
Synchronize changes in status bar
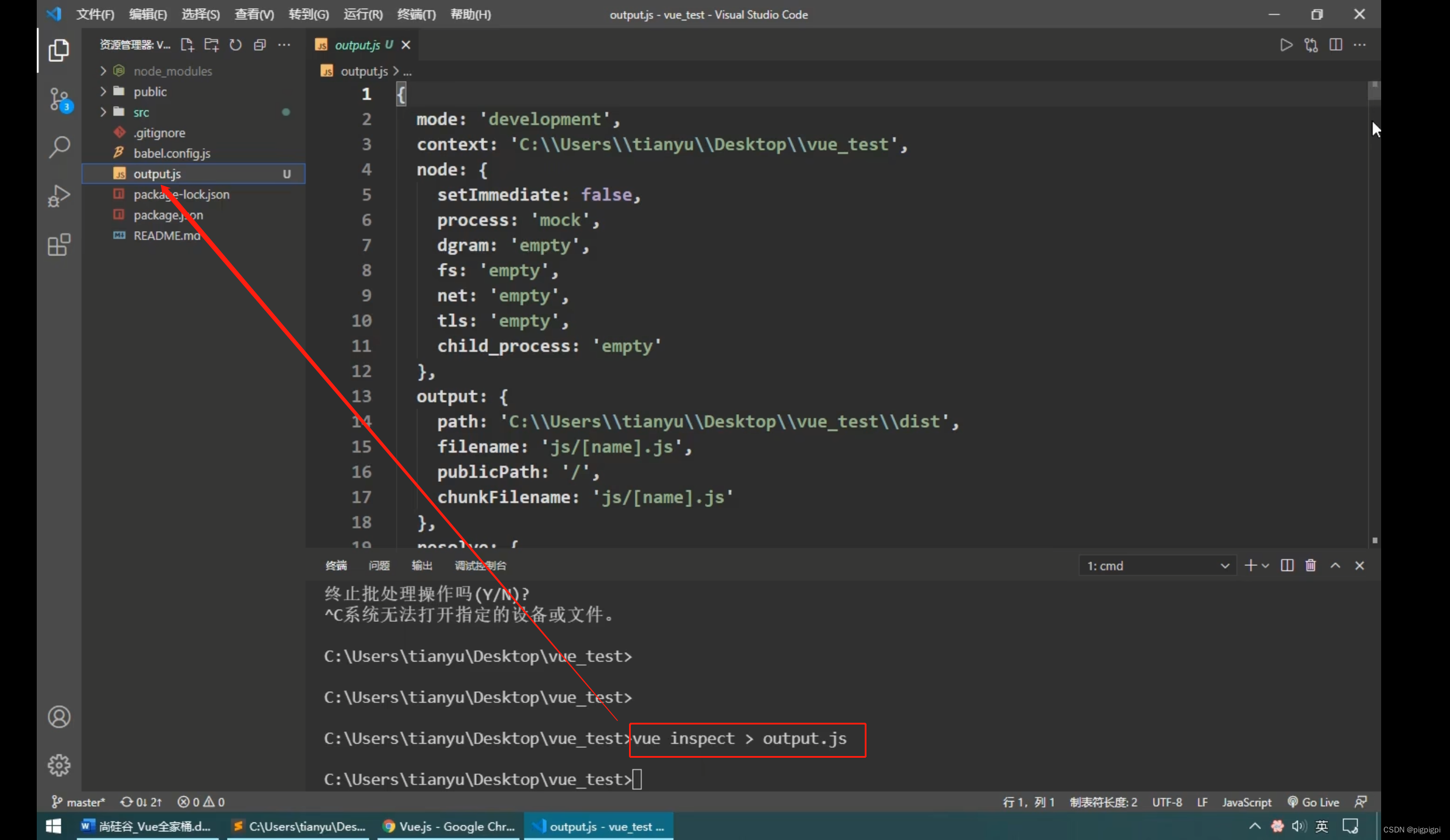point(141,802)
